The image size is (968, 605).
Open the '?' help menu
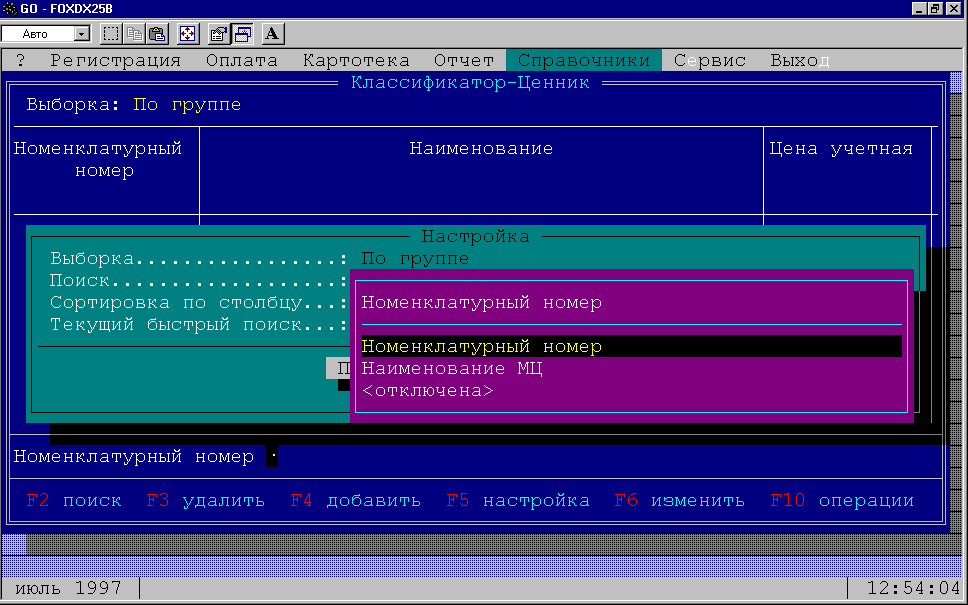20,60
